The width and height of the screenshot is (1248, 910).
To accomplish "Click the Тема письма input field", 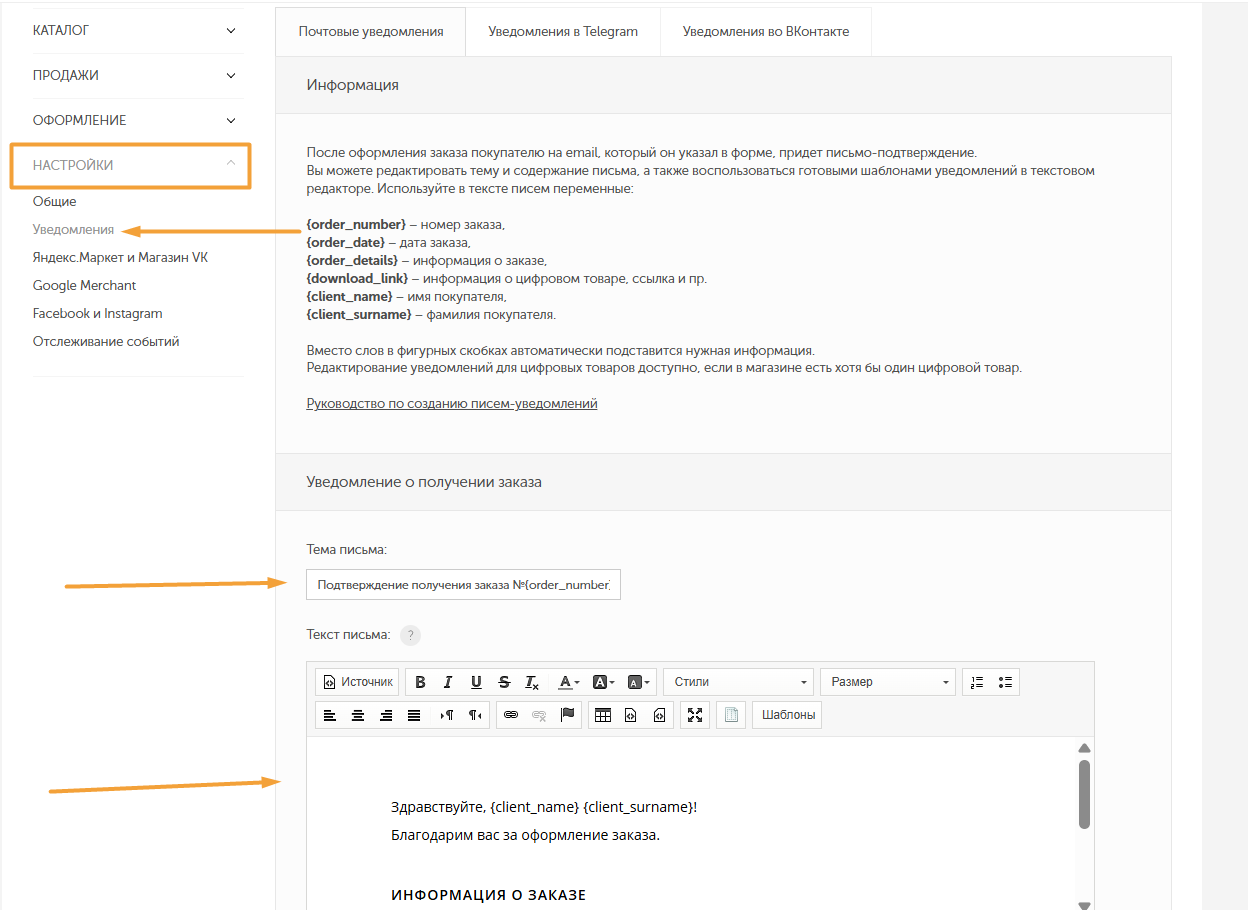I will (x=463, y=585).
